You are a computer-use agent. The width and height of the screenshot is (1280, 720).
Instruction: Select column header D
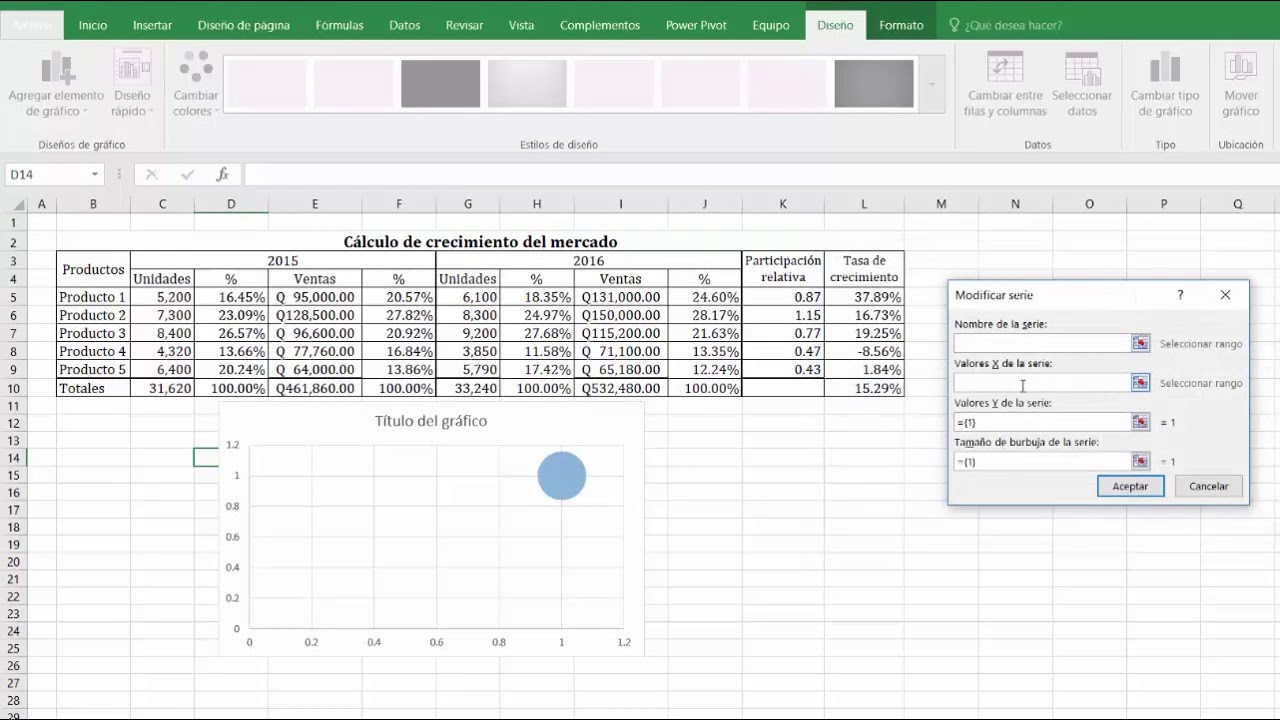(x=231, y=204)
